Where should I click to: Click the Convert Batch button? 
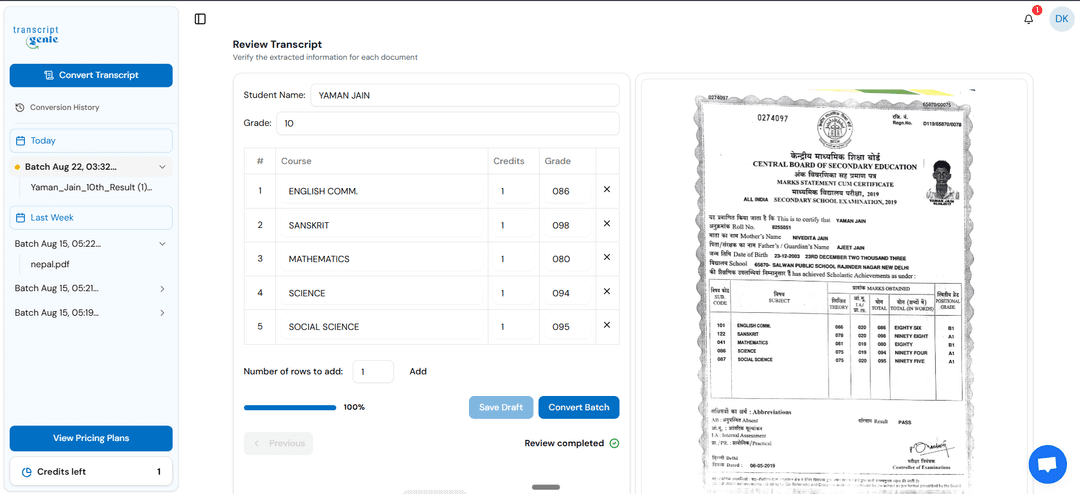(x=579, y=407)
